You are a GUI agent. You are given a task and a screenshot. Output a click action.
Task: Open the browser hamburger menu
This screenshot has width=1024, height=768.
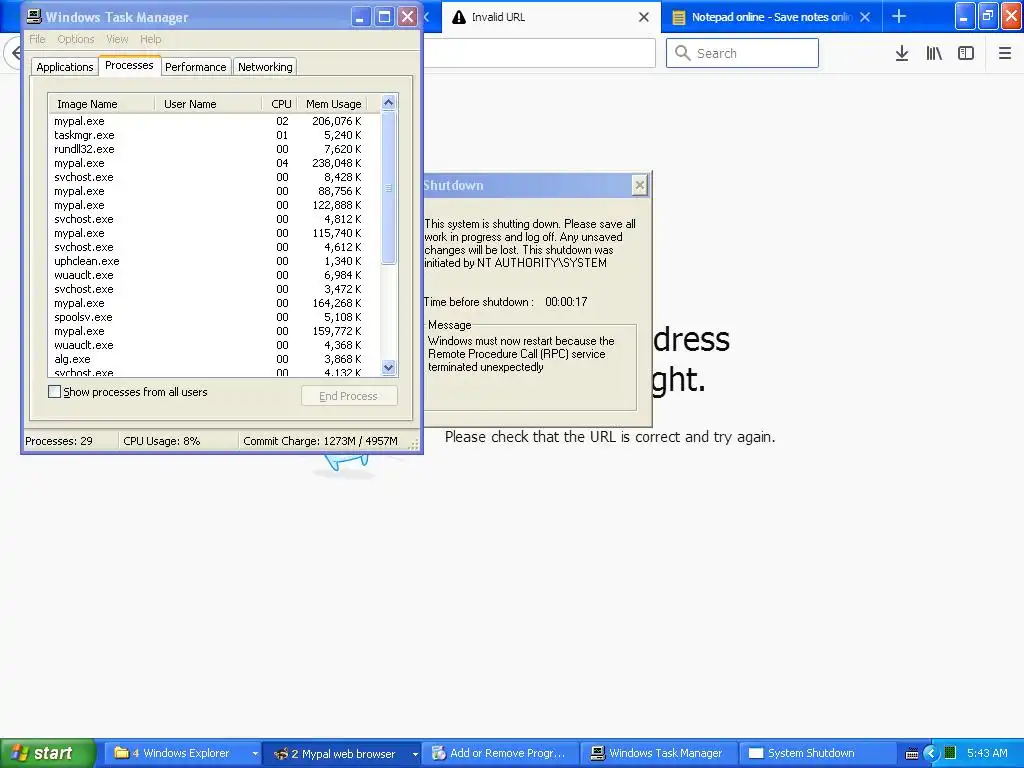click(x=1004, y=54)
